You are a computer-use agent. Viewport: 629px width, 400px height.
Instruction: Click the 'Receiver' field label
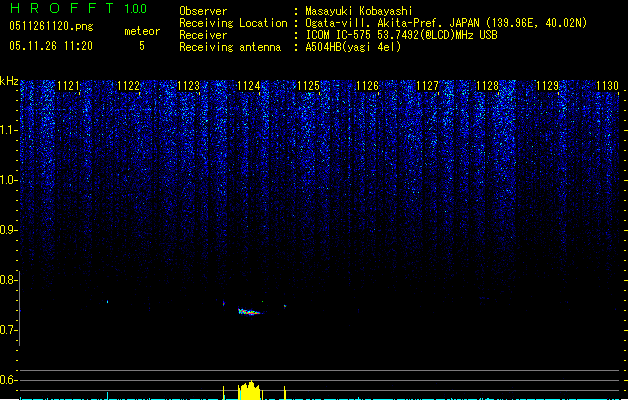pyautogui.click(x=203, y=35)
